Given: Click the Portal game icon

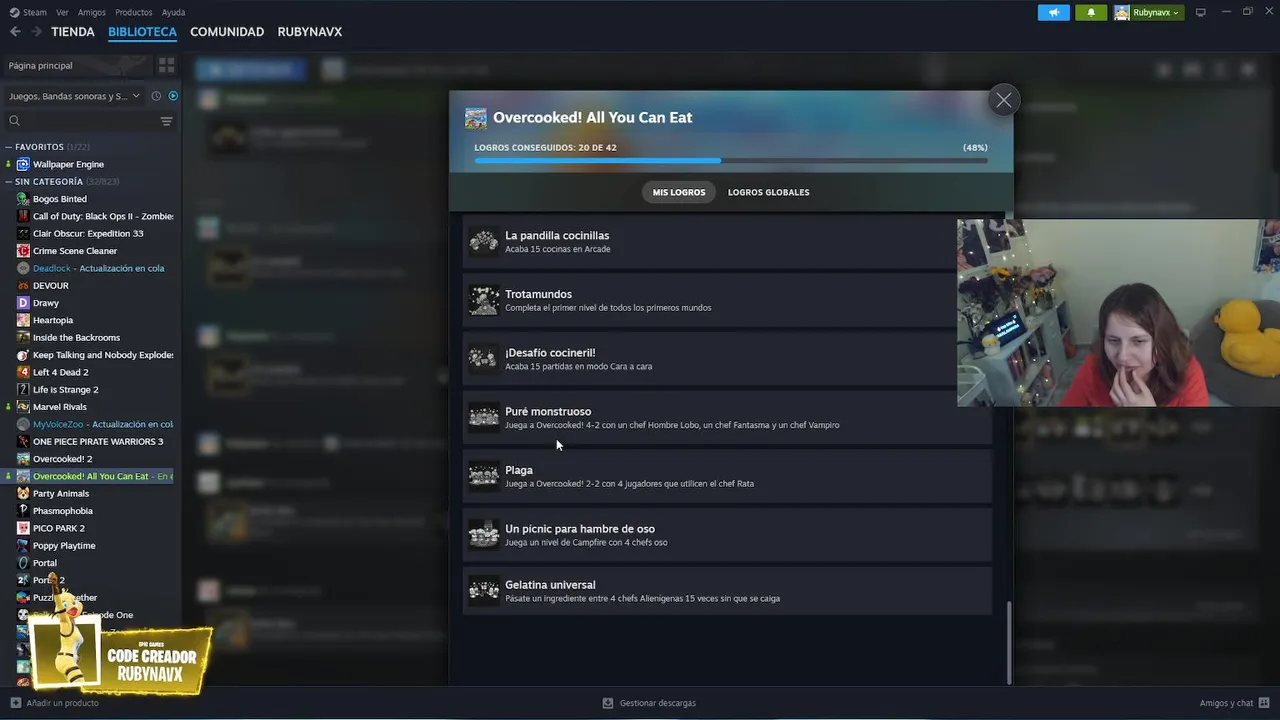Looking at the screenshot, I should [x=23, y=563].
